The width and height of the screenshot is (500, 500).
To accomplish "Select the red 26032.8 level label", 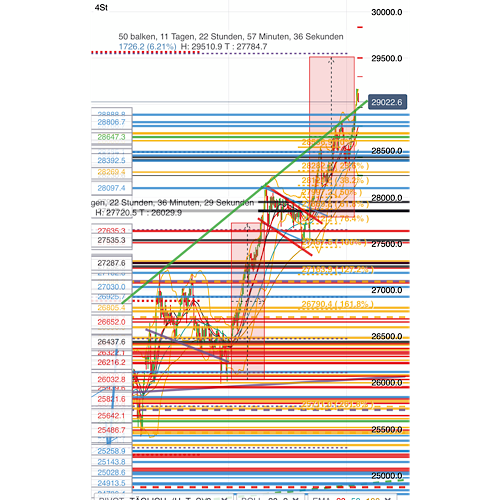I will (x=111, y=379).
